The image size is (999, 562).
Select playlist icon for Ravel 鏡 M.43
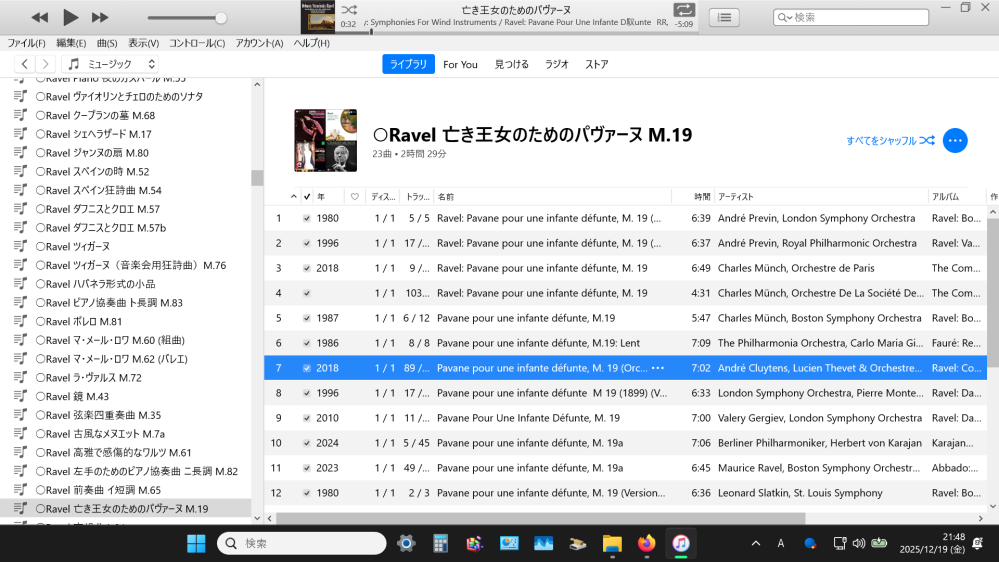click(20, 396)
